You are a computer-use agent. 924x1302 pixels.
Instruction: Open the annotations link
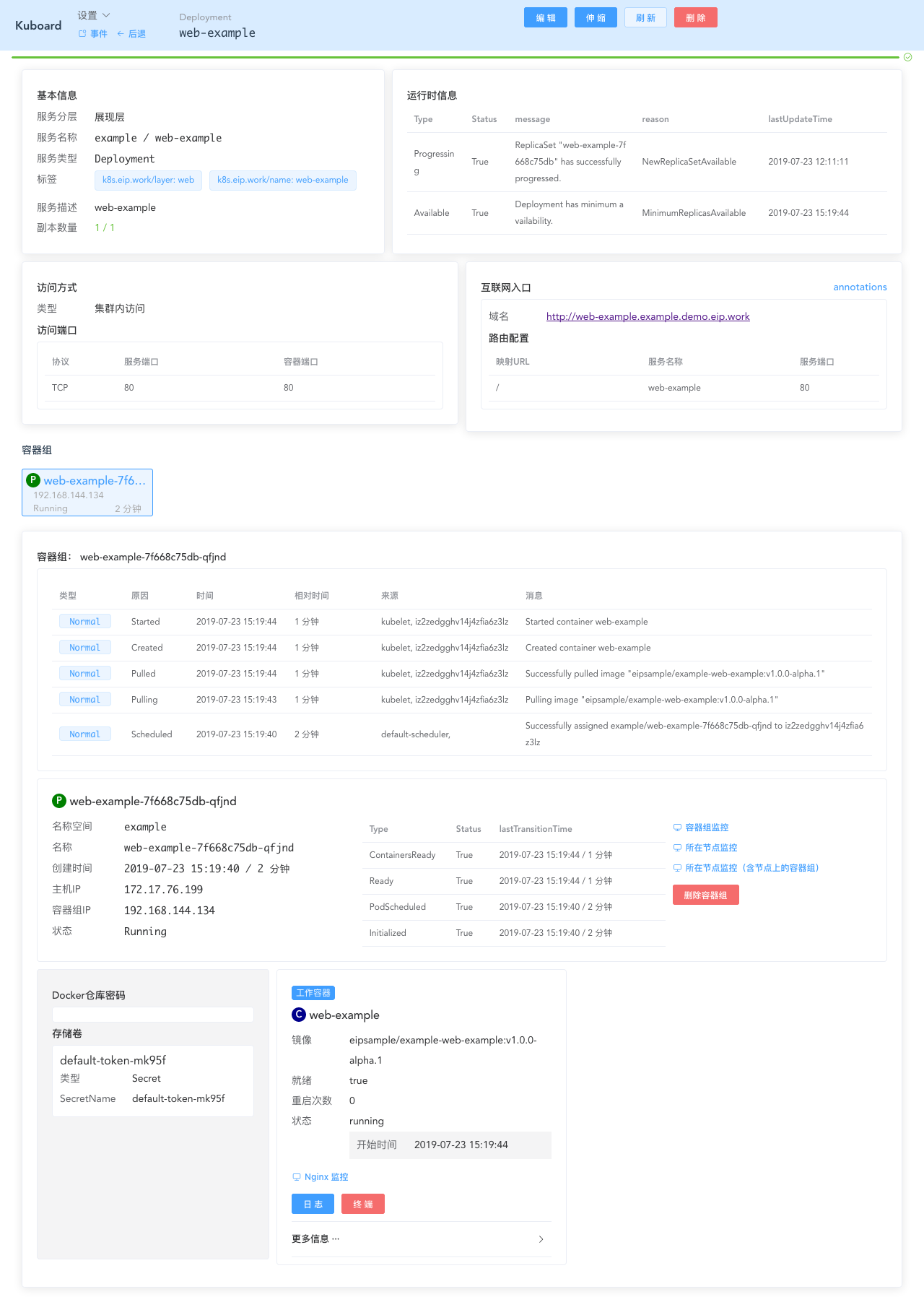point(860,287)
